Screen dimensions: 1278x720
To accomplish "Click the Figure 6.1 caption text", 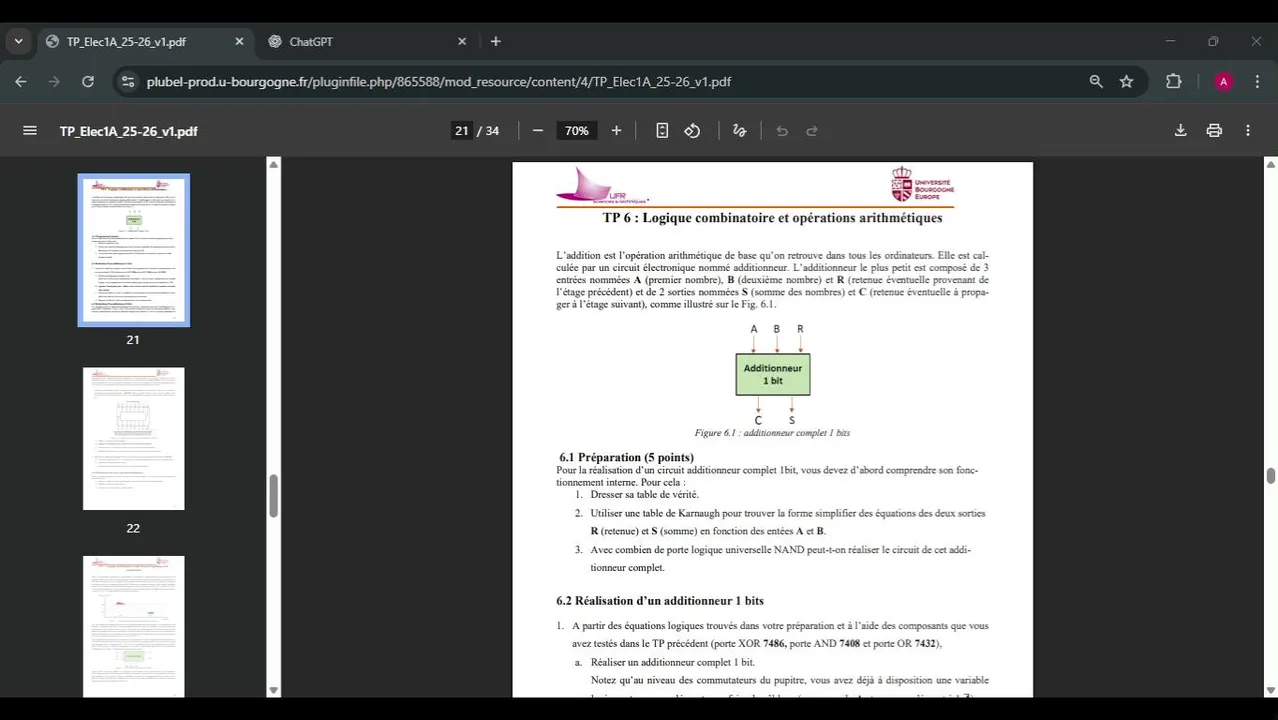I will click(x=772, y=433).
